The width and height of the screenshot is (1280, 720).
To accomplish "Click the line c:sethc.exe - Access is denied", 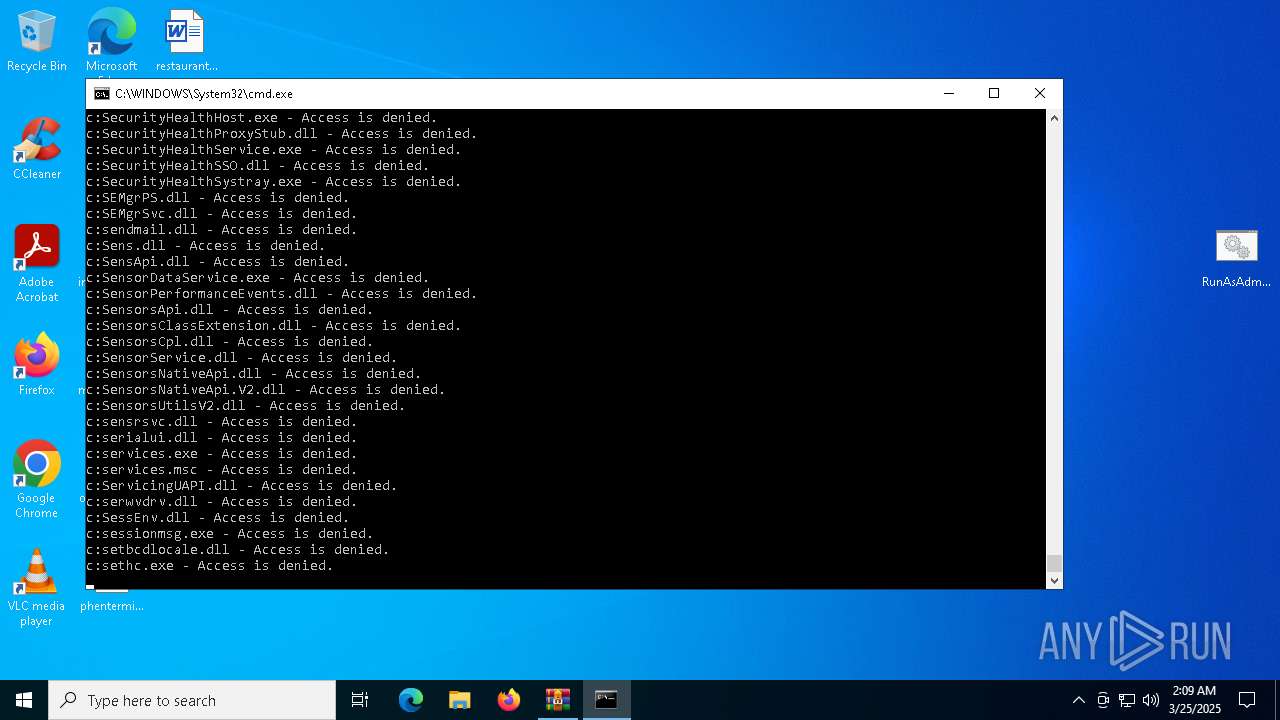I will pyautogui.click(x=210, y=566).
